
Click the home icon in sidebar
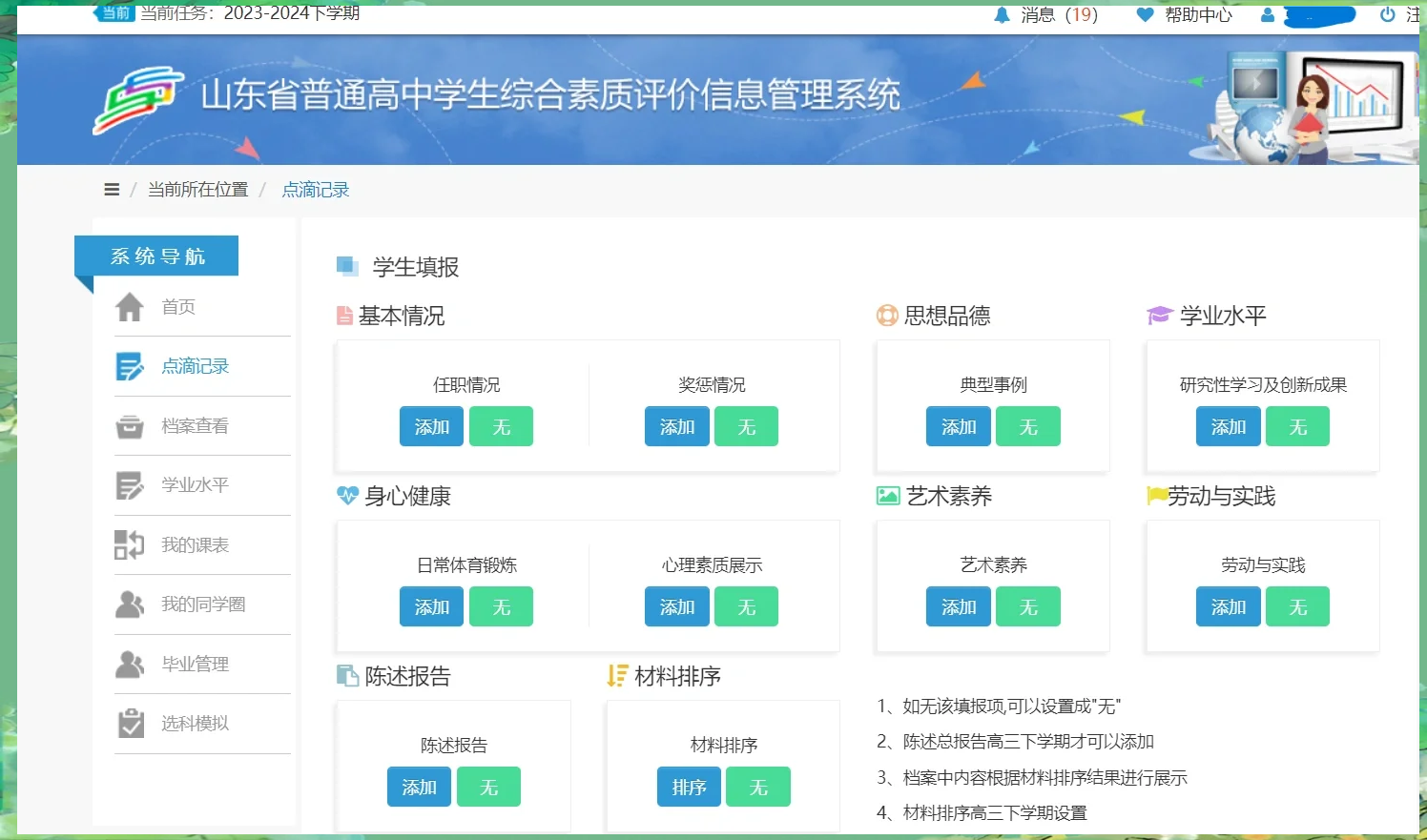(130, 307)
